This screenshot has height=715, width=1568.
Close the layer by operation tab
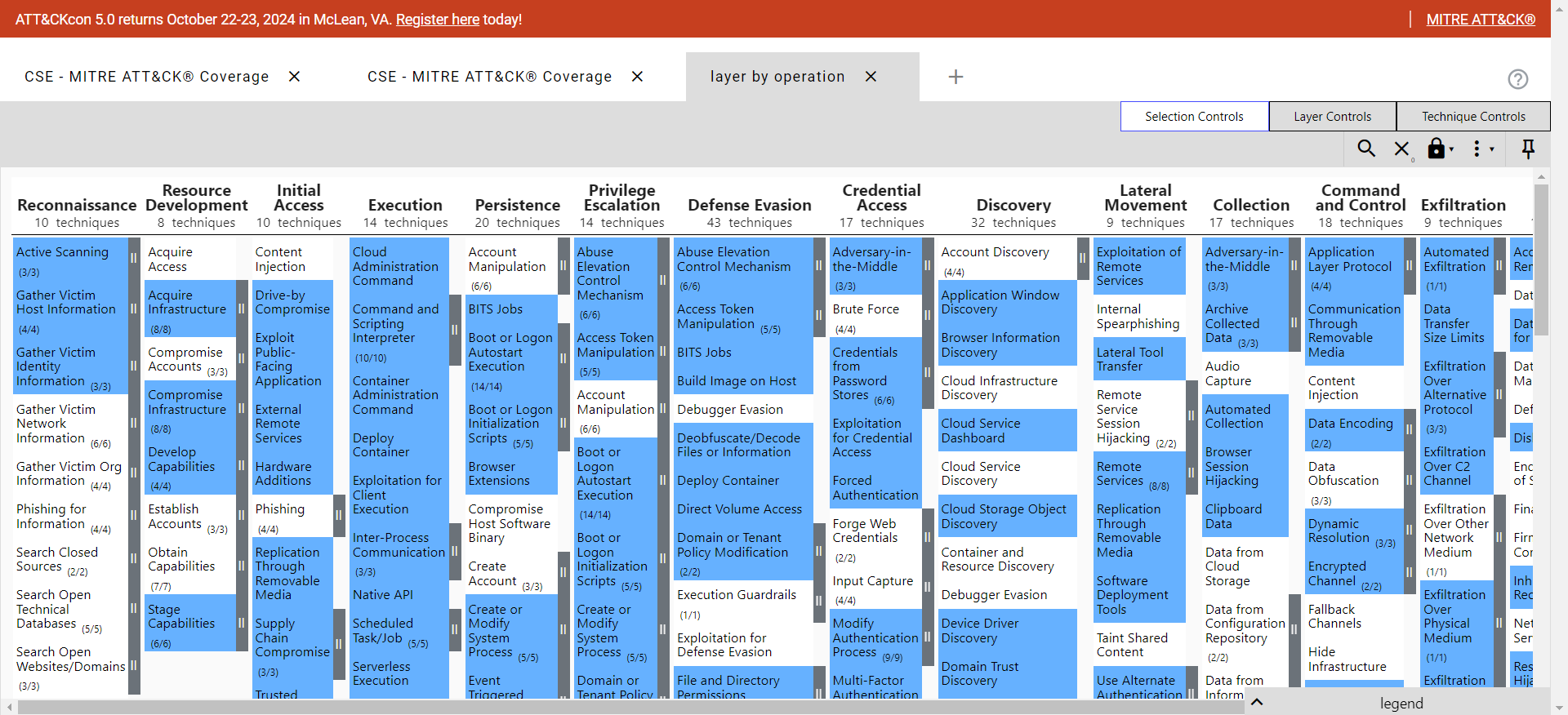871,77
